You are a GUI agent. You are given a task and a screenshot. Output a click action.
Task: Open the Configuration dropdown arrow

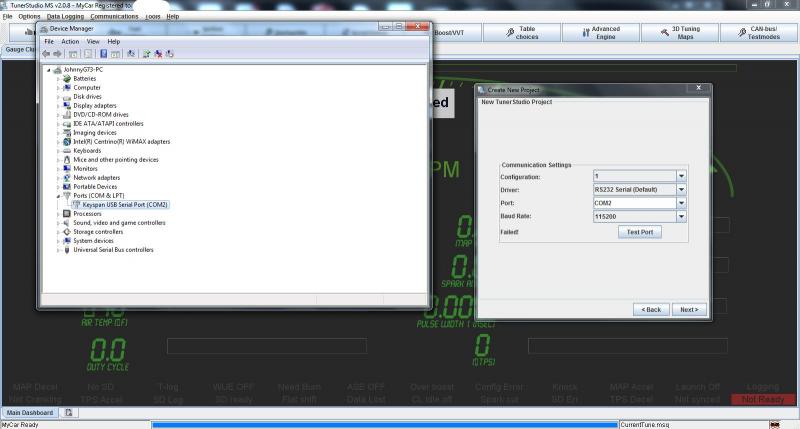681,176
